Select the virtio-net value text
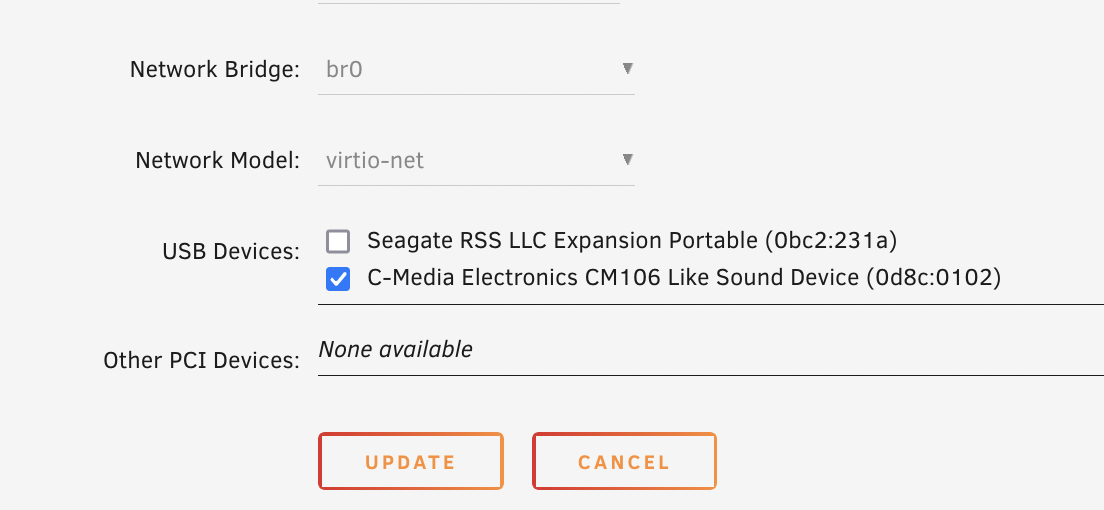 pos(375,160)
